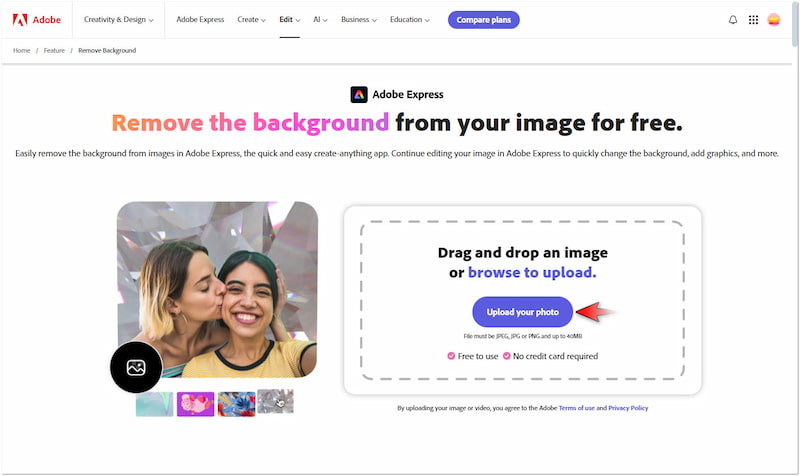
Task: Click the Adobe logo in header
Action: 35,19
